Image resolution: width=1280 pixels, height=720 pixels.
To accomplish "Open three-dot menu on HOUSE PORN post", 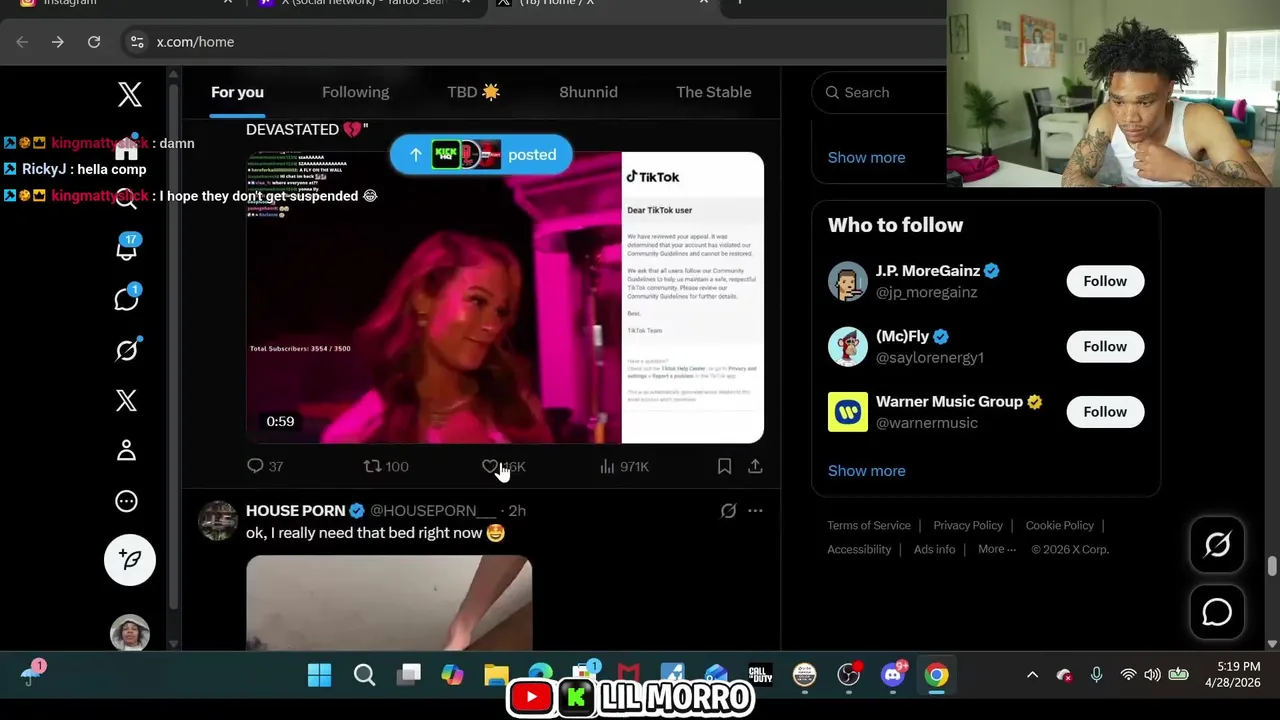I will 755,510.
